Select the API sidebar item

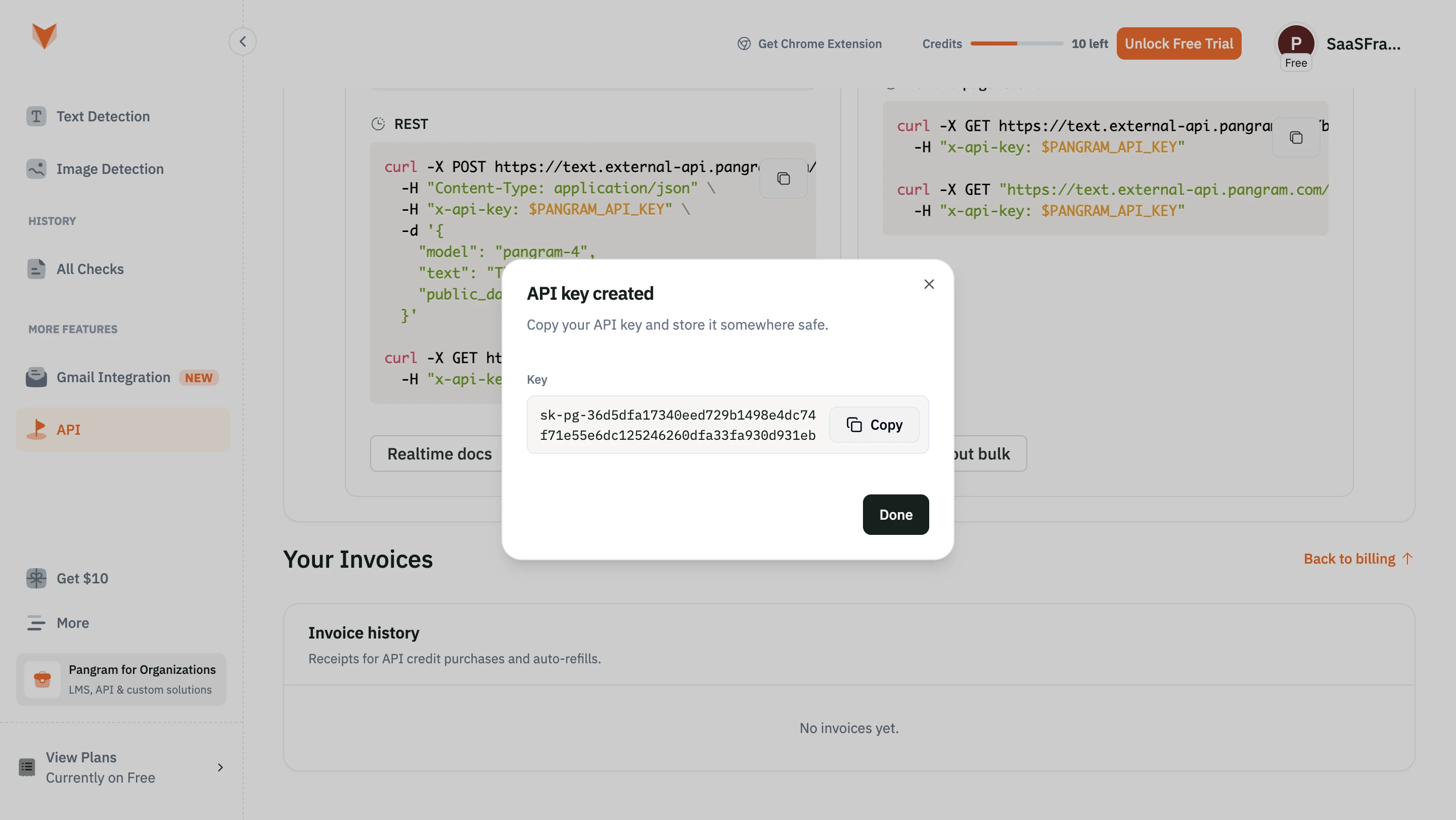click(x=123, y=430)
